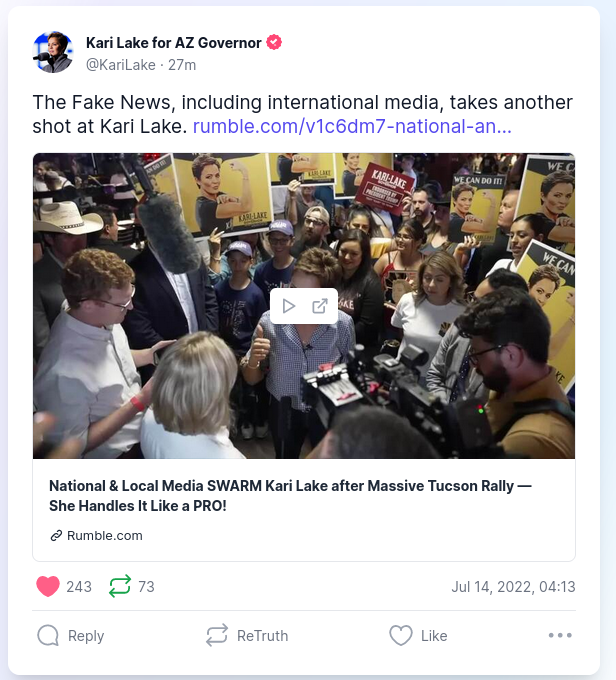Click the 27m post timestamp
Image resolution: width=616 pixels, height=680 pixels.
[x=182, y=65]
